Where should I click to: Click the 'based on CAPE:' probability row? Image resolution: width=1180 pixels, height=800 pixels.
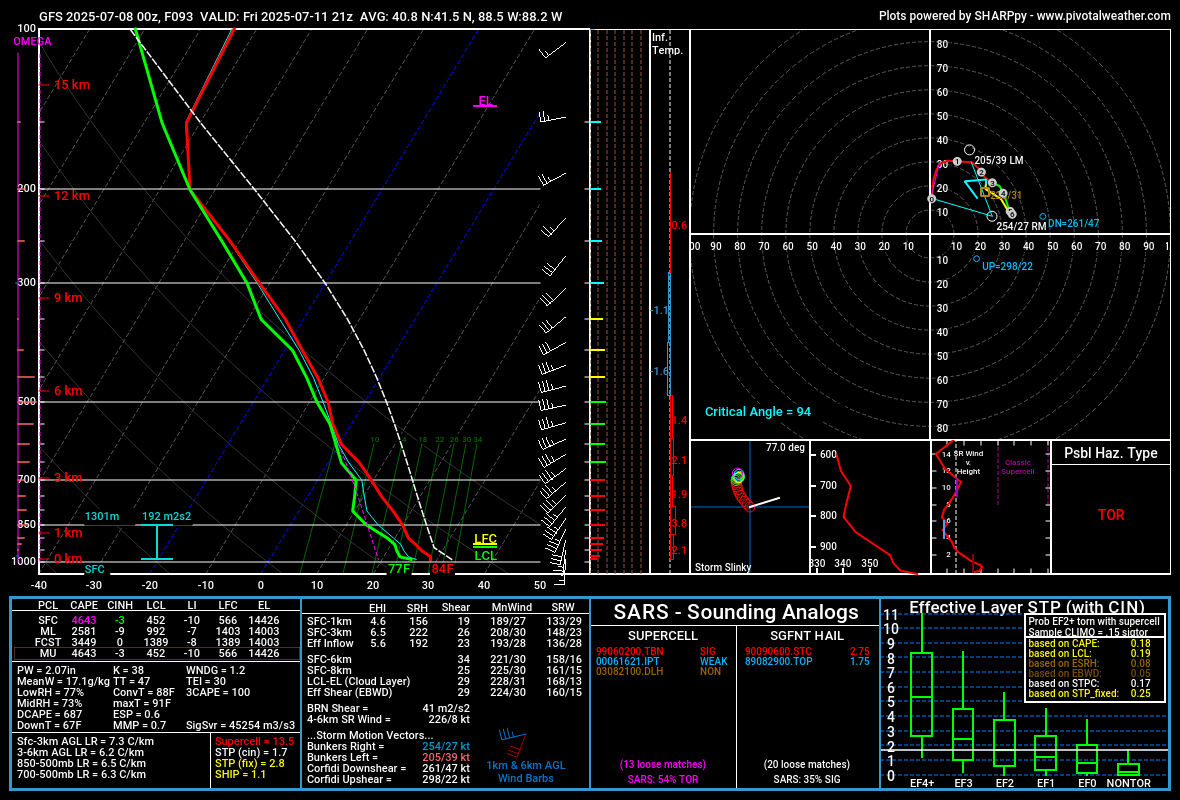pos(1089,643)
